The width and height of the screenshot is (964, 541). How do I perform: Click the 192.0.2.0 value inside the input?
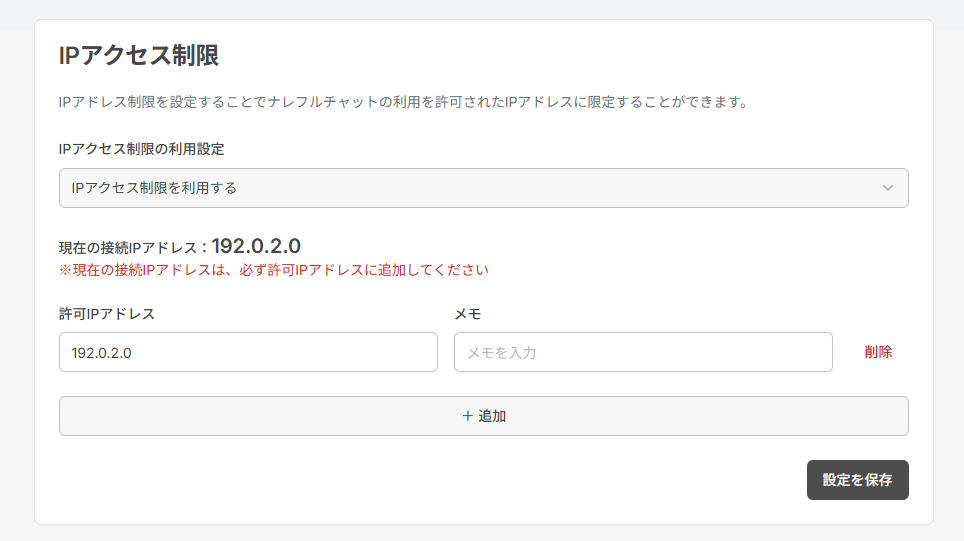(102, 352)
